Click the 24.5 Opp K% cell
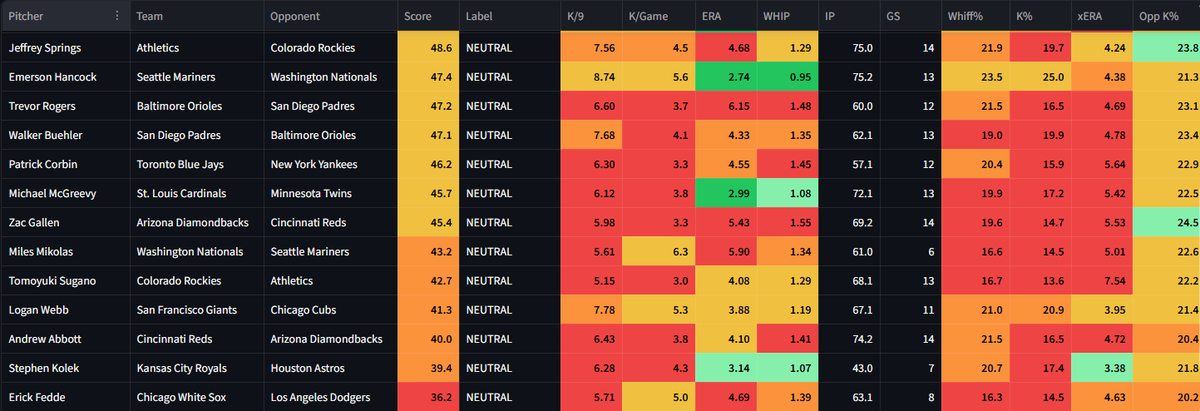This screenshot has width=1200, height=411. click(x=1167, y=222)
